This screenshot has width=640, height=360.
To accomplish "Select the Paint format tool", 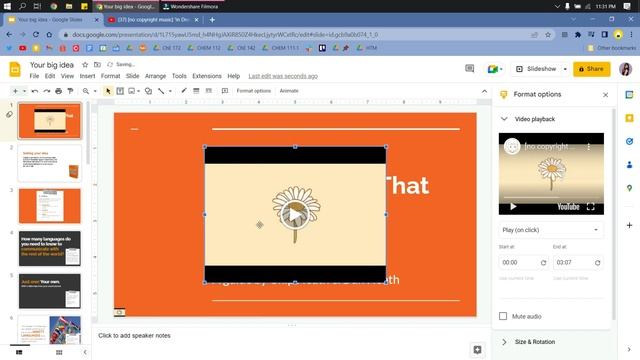I will (x=70, y=91).
